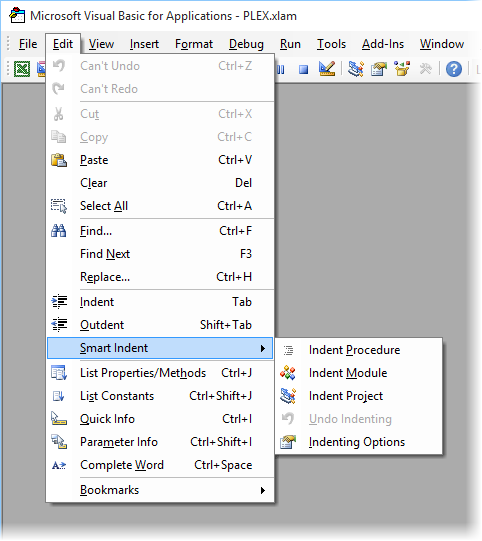This screenshot has height=541, width=482.
Task: Click the Toolbox hammer-wrench icon
Action: 425,69
